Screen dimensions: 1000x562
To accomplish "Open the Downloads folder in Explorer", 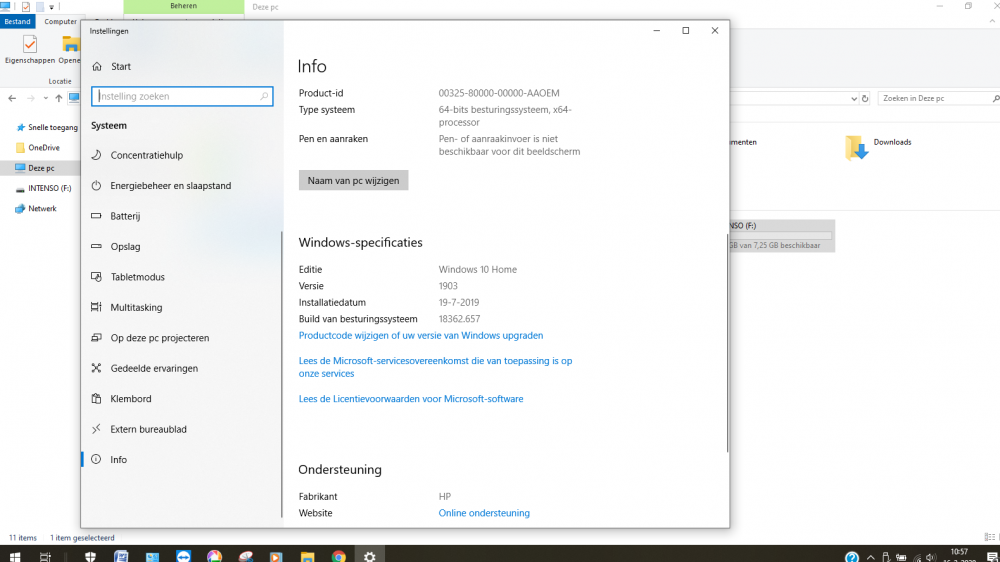I will [879, 147].
